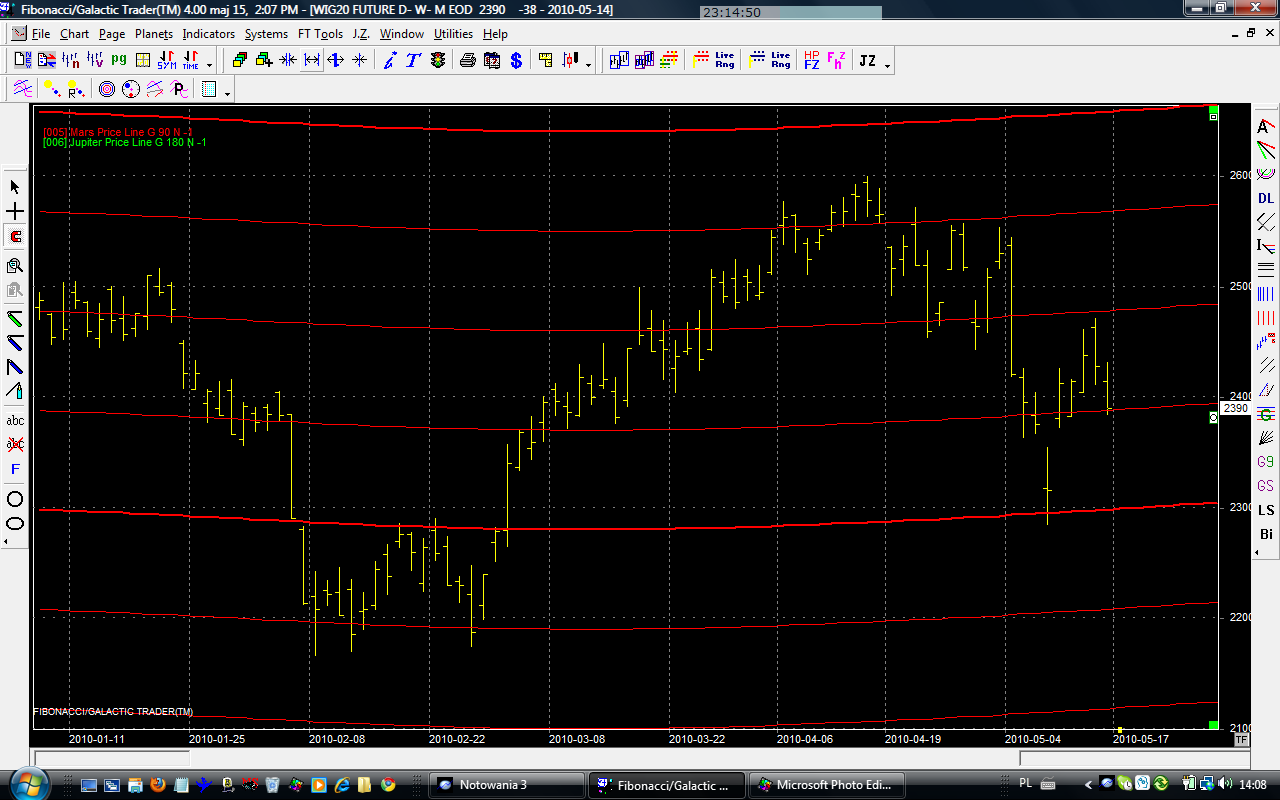This screenshot has width=1280, height=800.
Task: Select the crosshair cursor tool
Action: [15, 212]
